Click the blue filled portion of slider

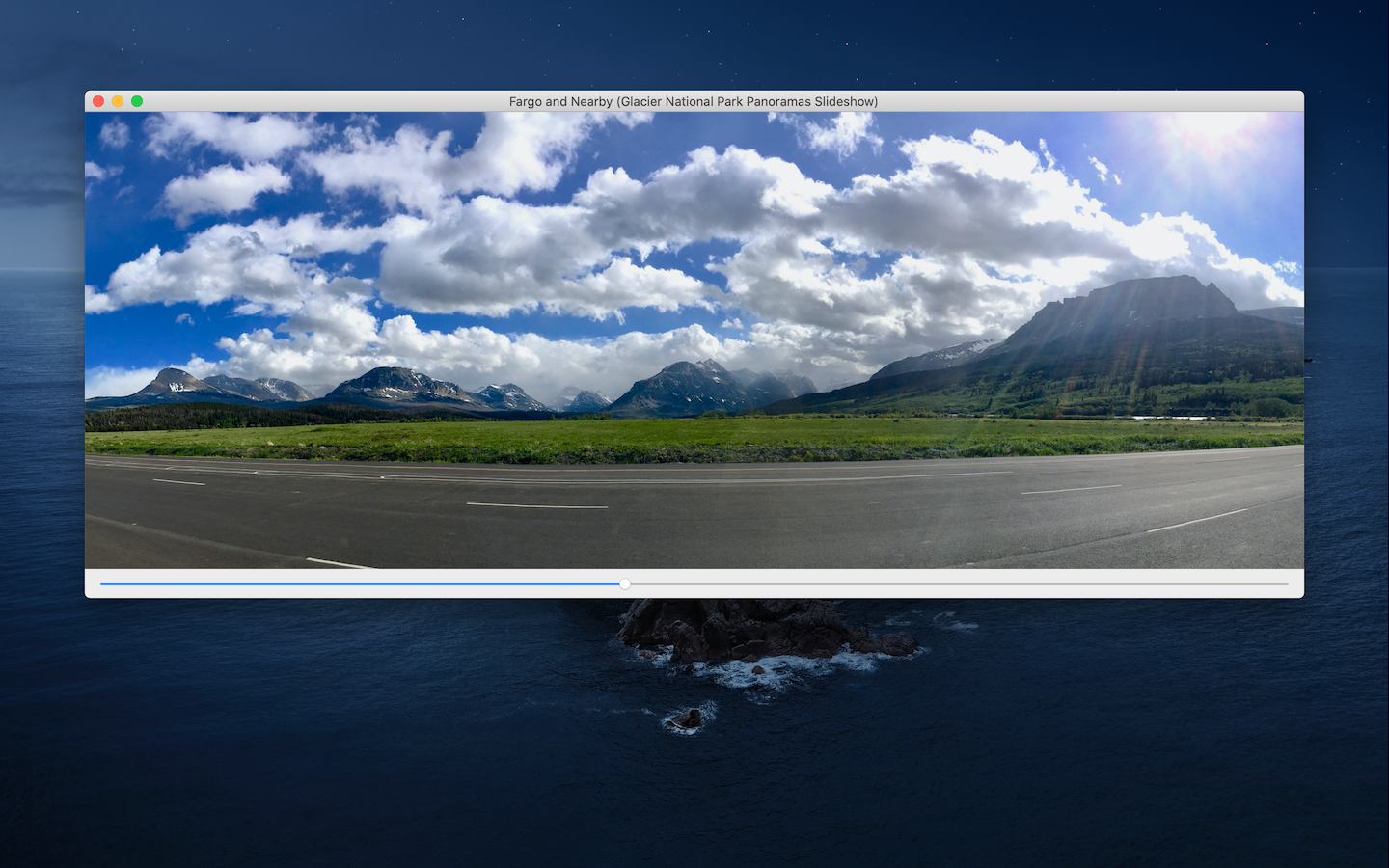[361, 583]
